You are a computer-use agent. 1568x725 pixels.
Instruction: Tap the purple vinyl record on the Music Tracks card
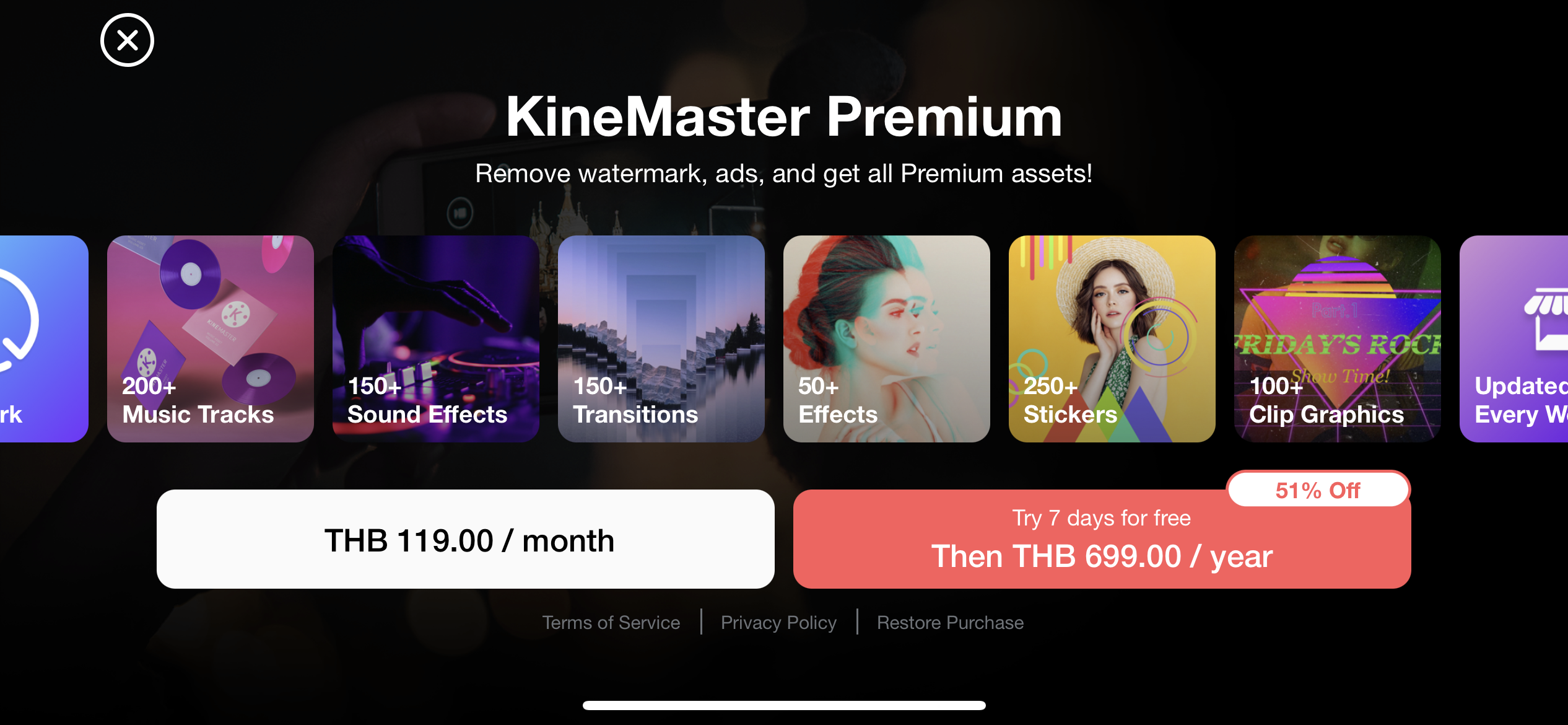[190, 273]
